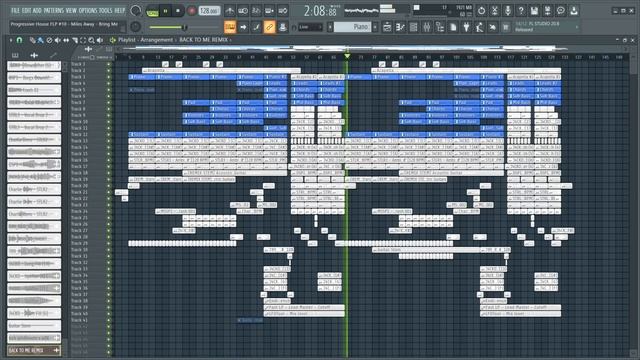640x360 pixels.
Task: Select the playlist zoom tool
Action: coord(91,40)
